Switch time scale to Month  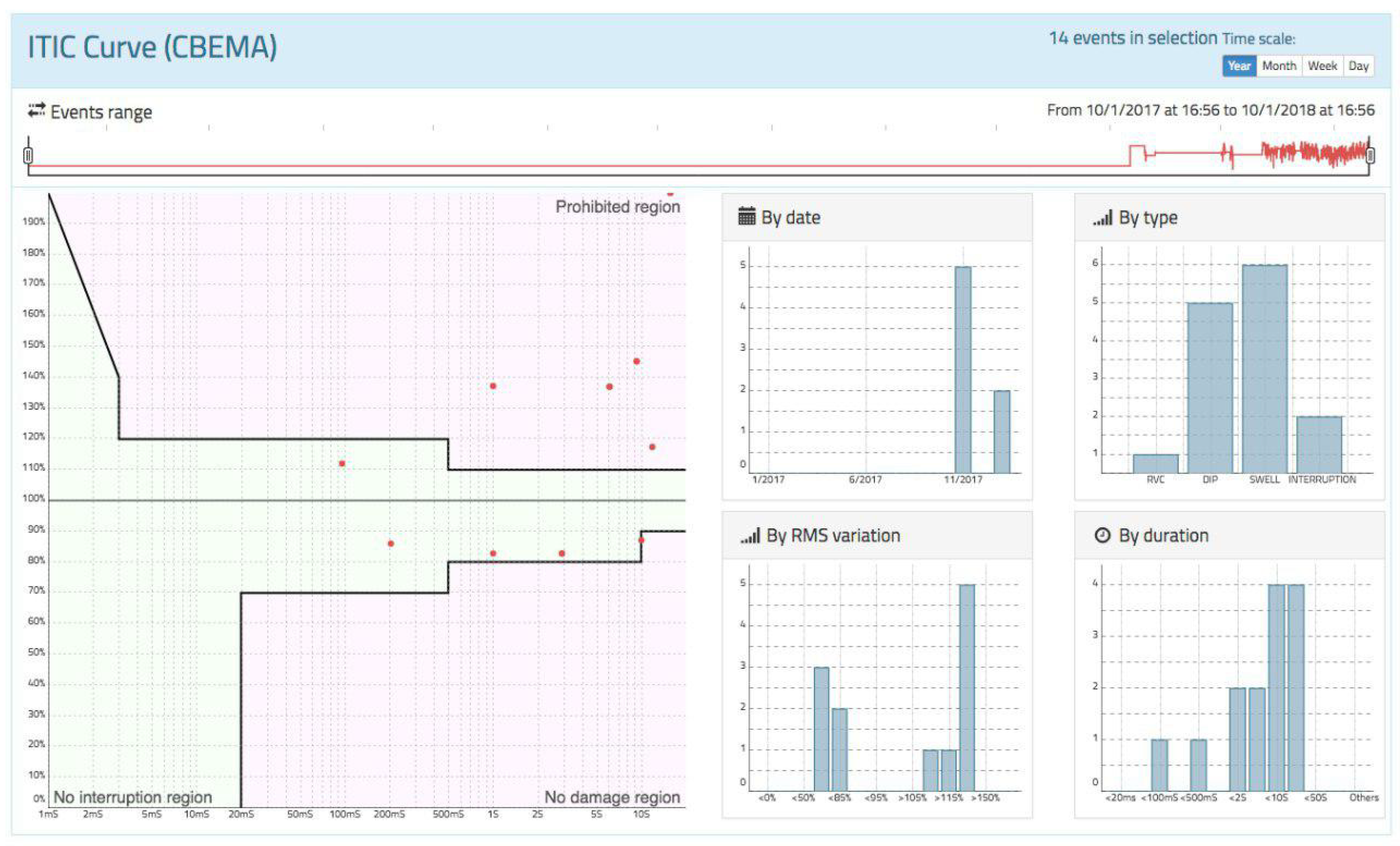(x=1279, y=66)
